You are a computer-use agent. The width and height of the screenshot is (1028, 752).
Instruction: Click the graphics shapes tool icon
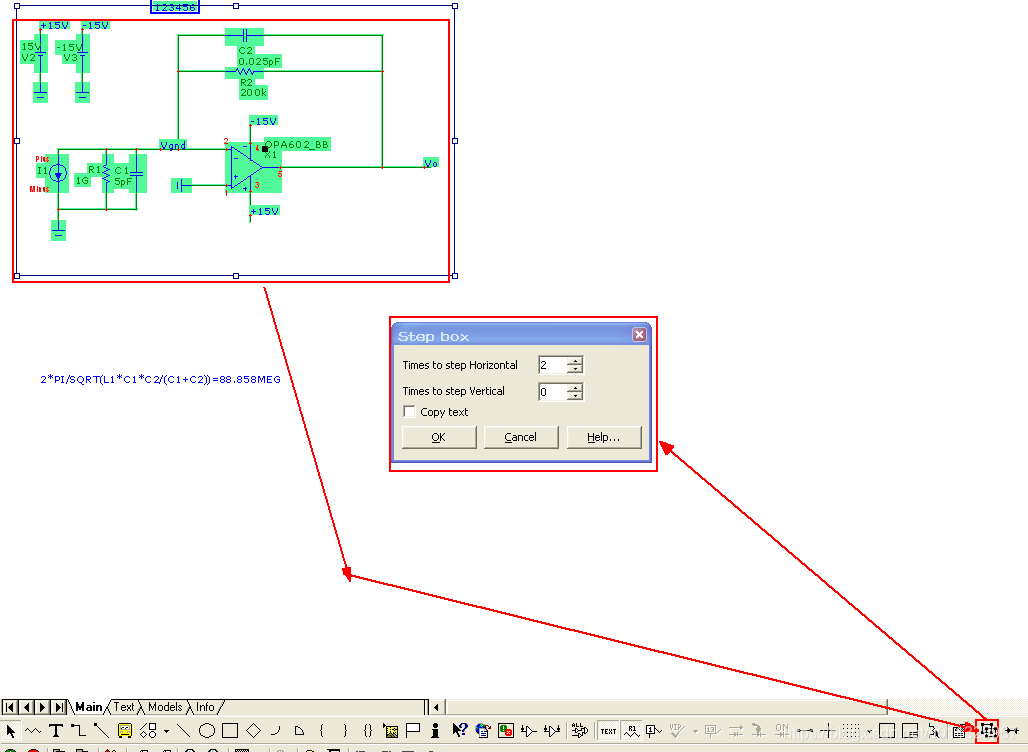click(148, 730)
